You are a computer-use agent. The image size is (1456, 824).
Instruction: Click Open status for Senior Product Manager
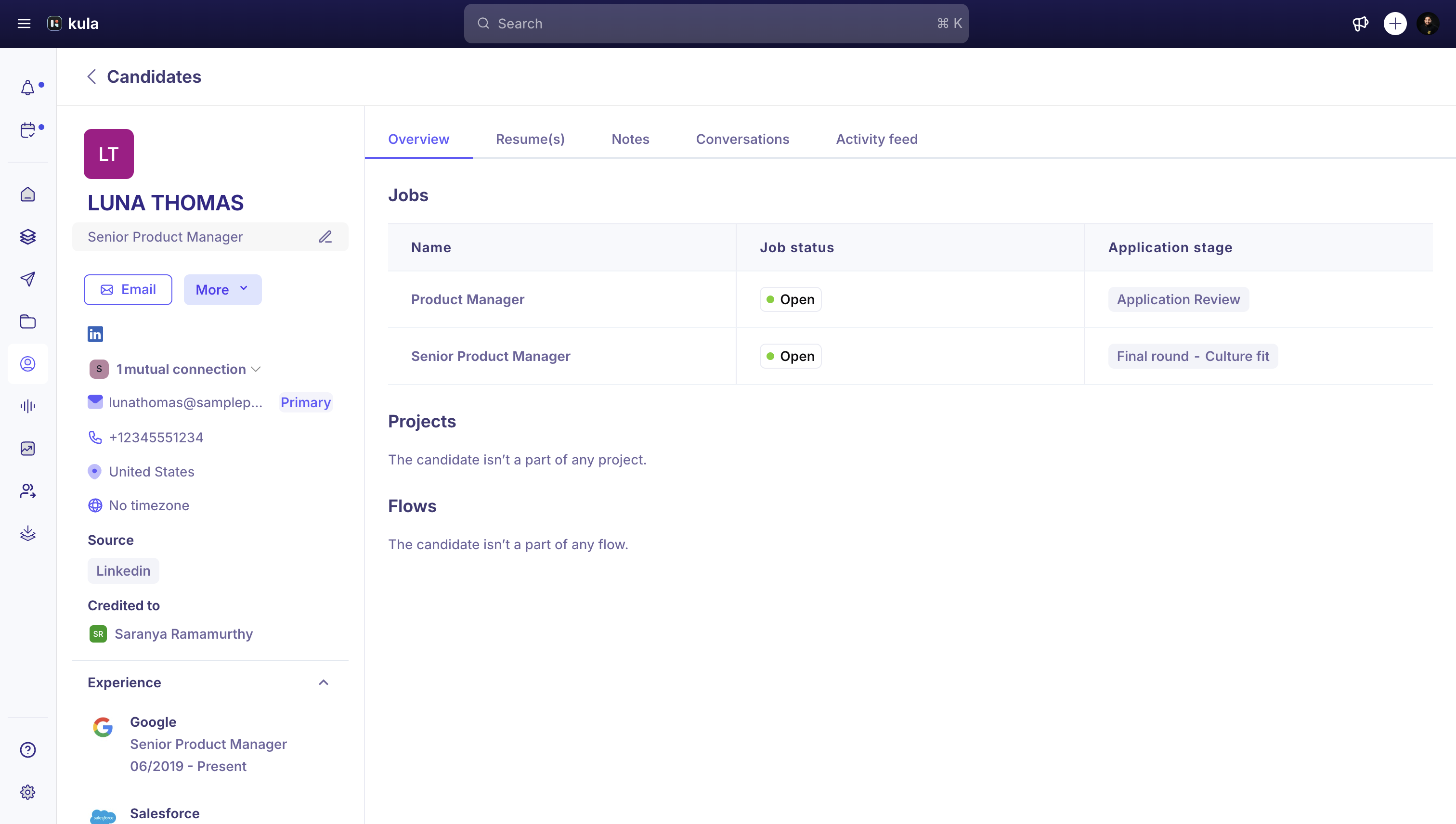point(790,356)
